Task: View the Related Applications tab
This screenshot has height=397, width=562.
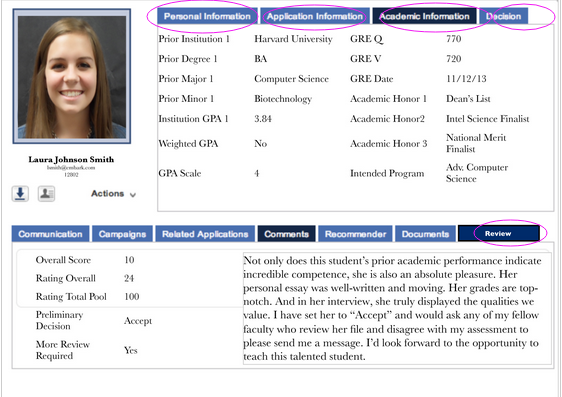Action: click(205, 234)
